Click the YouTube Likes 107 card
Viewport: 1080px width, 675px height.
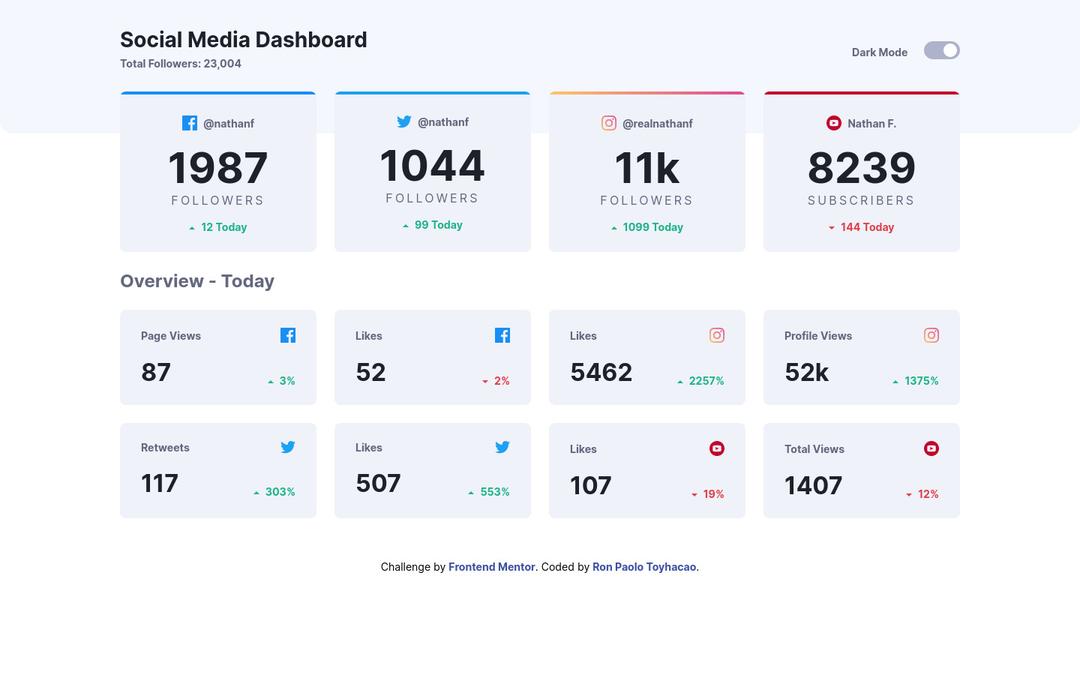pos(647,470)
